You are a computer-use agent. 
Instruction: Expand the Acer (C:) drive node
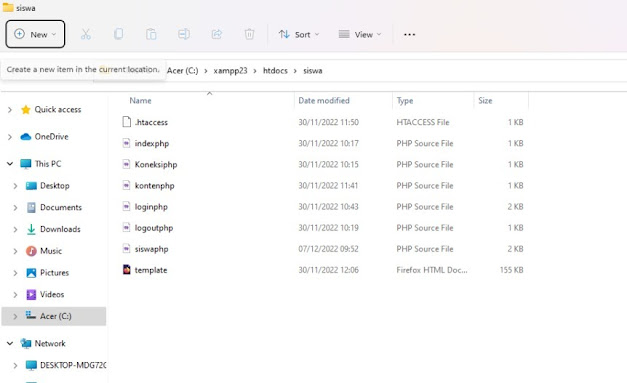(x=15, y=316)
